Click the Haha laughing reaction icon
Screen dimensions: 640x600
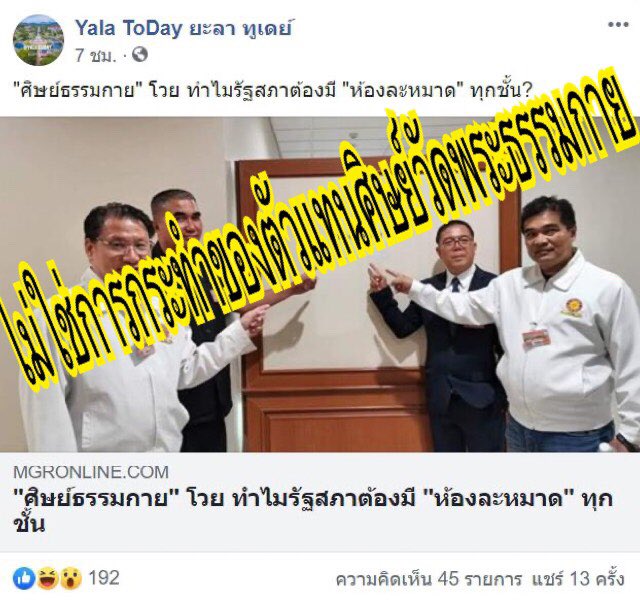click(x=48, y=578)
